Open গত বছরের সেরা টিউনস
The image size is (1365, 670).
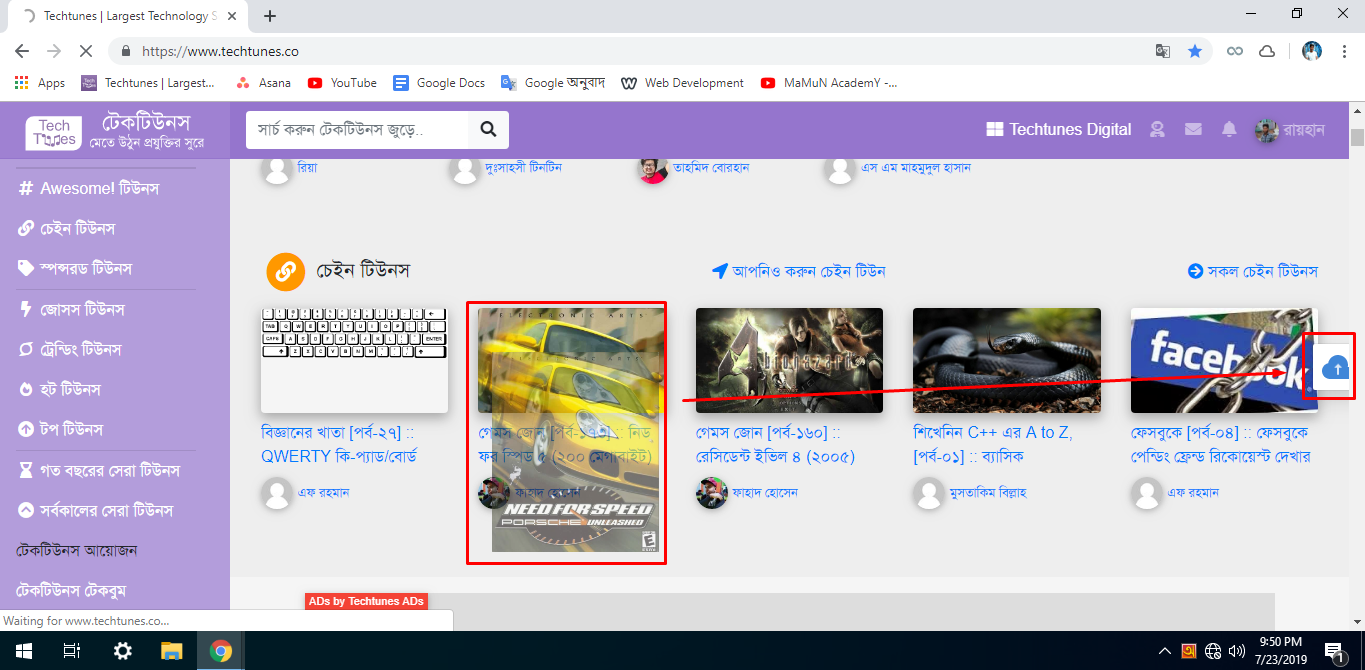tap(98, 470)
